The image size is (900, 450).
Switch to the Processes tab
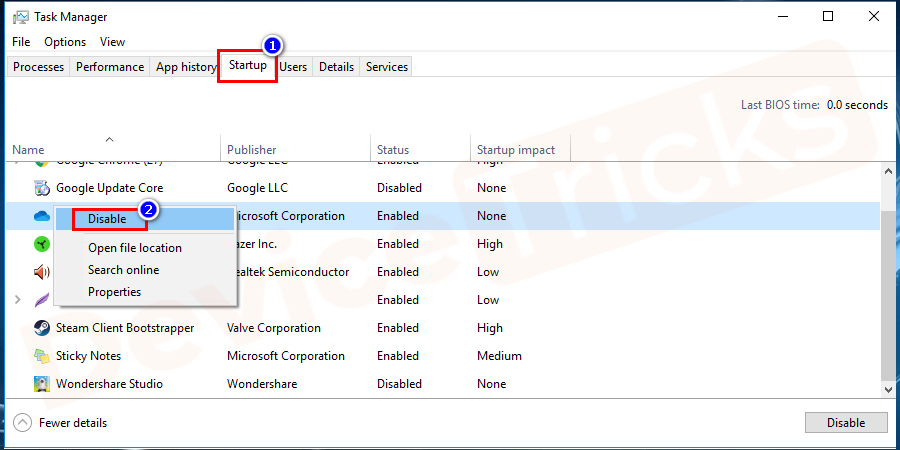(x=38, y=67)
